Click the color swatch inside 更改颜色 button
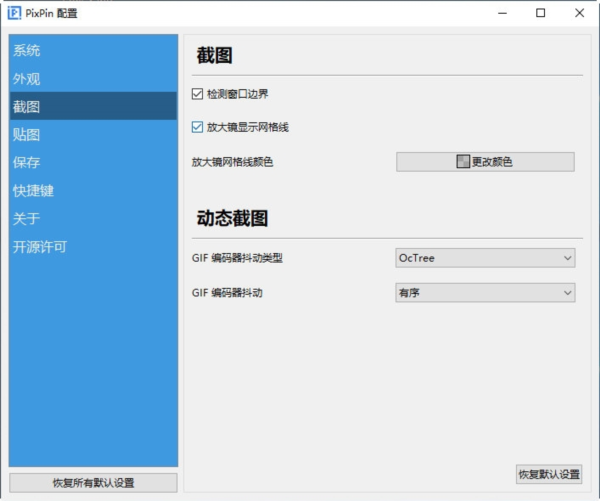The height and width of the screenshot is (501, 600). [463, 162]
